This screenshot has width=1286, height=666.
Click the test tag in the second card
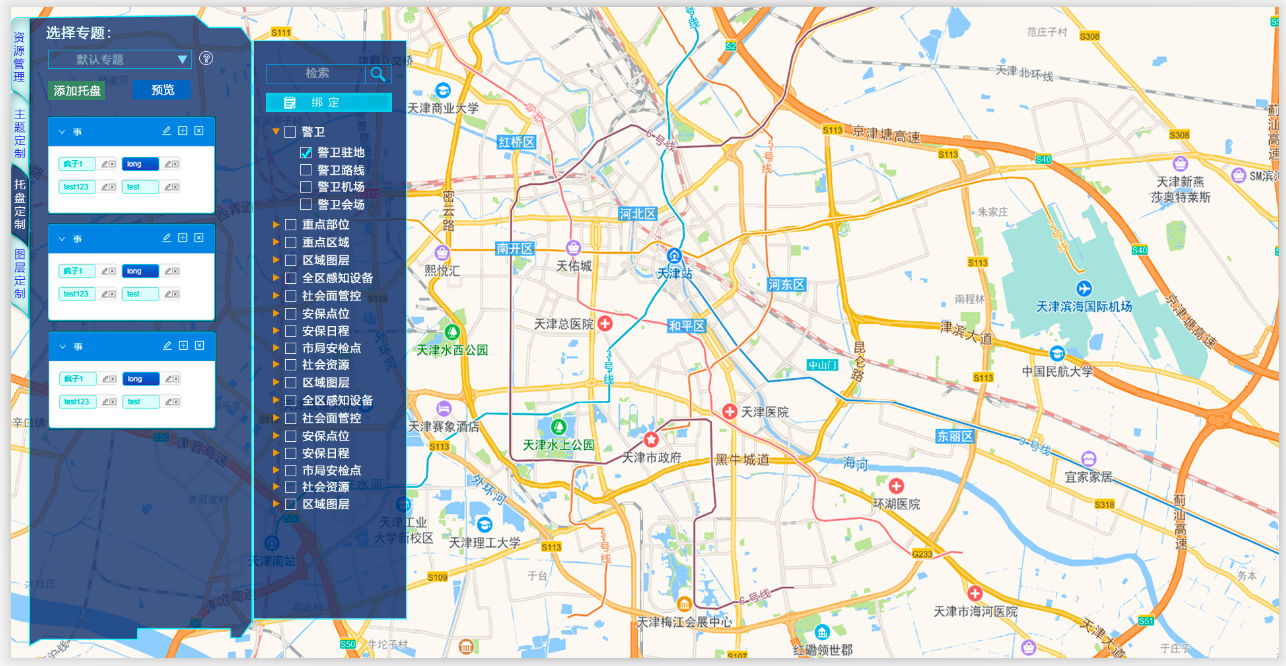pos(140,294)
